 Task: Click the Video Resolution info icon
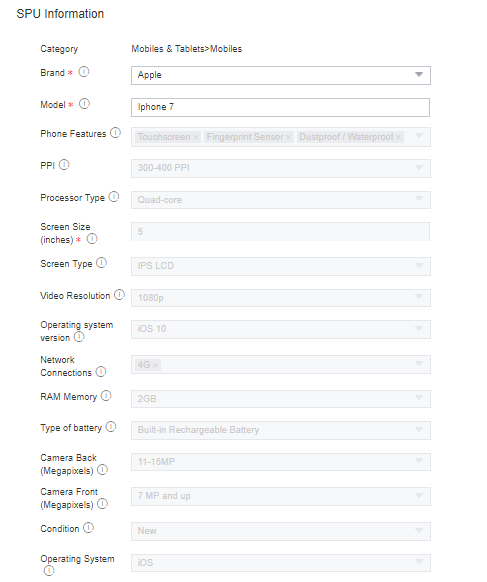click(x=119, y=295)
